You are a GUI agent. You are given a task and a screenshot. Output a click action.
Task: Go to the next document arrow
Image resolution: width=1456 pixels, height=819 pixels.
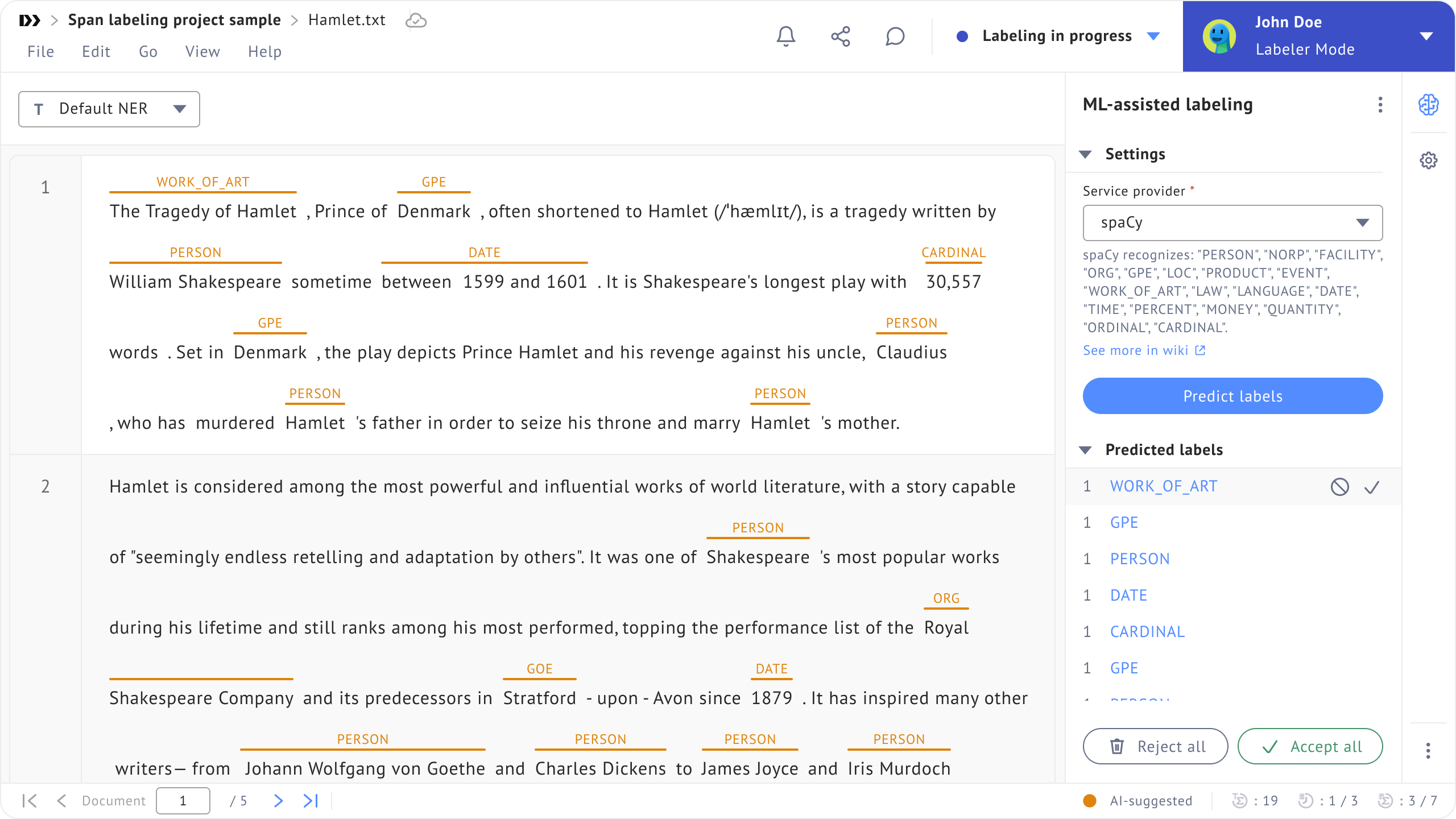click(x=278, y=801)
